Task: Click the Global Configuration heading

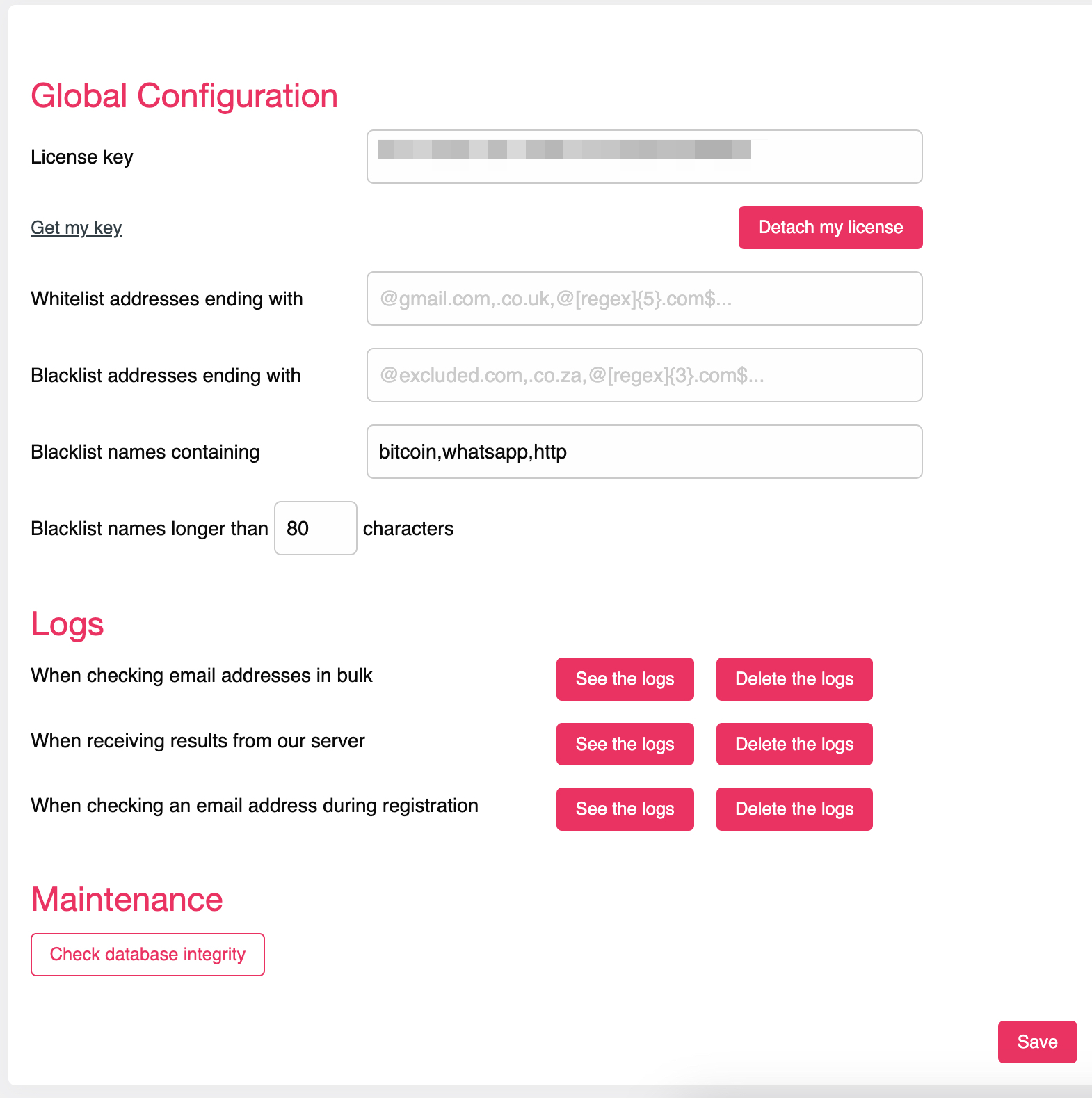Action: (184, 96)
